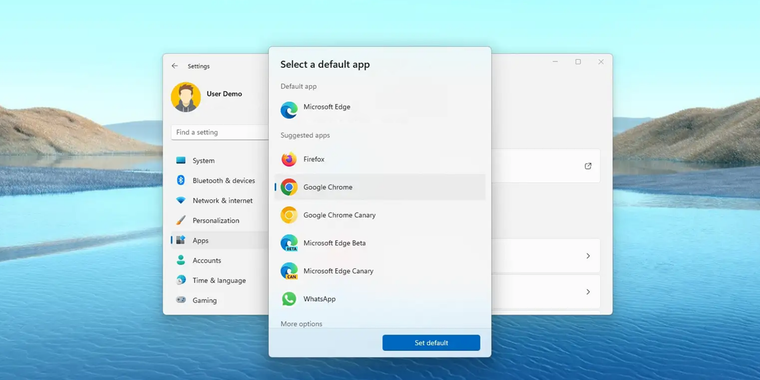Click the Microsoft Edge Beta icon
Viewport: 760px width, 380px height.
pos(289,243)
